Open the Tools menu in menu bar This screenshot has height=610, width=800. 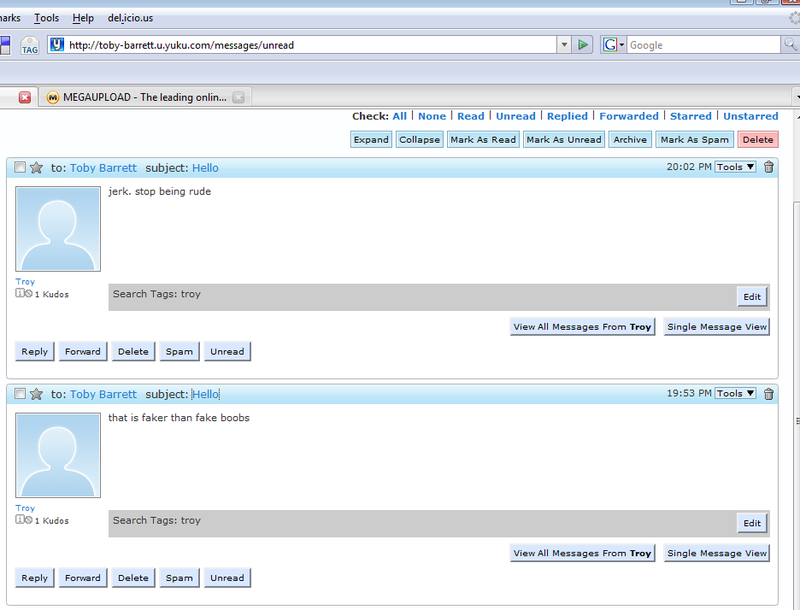(x=46, y=18)
